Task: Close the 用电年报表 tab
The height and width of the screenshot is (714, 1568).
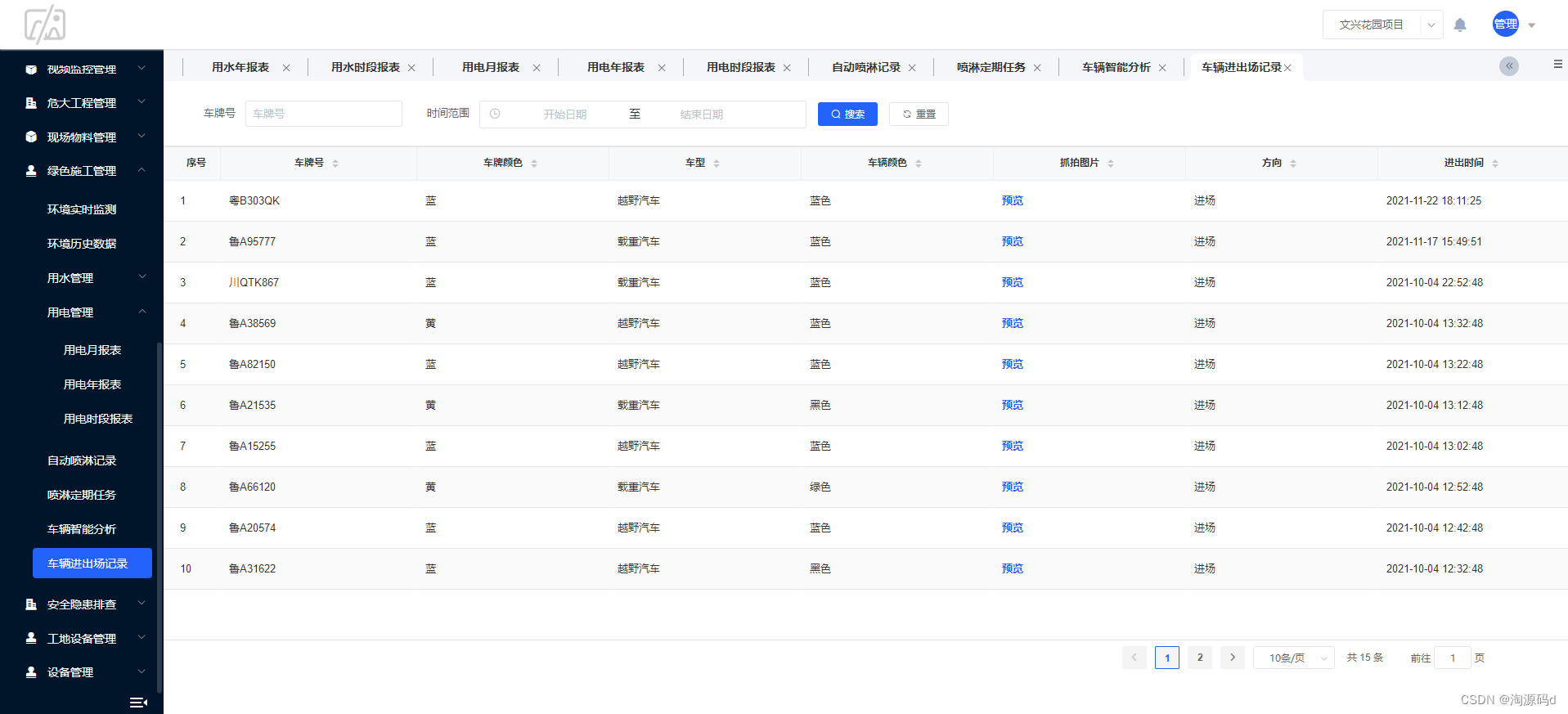Action: pos(662,68)
